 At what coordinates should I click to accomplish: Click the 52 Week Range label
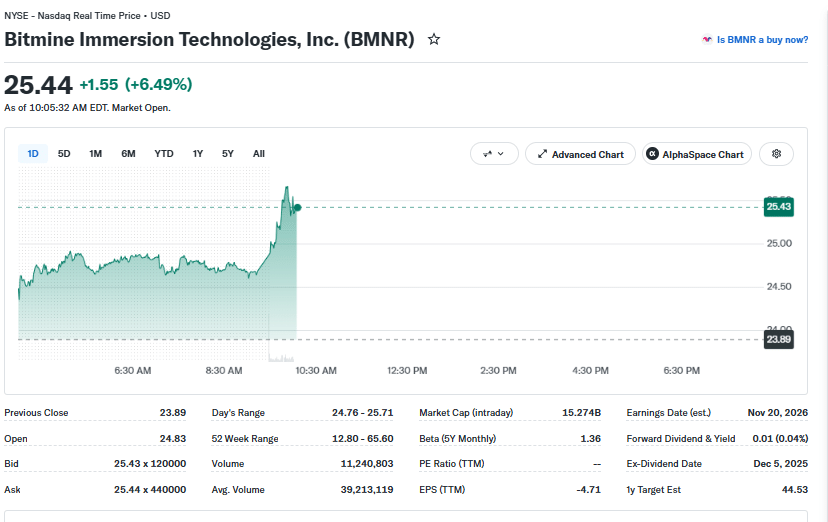245,439
